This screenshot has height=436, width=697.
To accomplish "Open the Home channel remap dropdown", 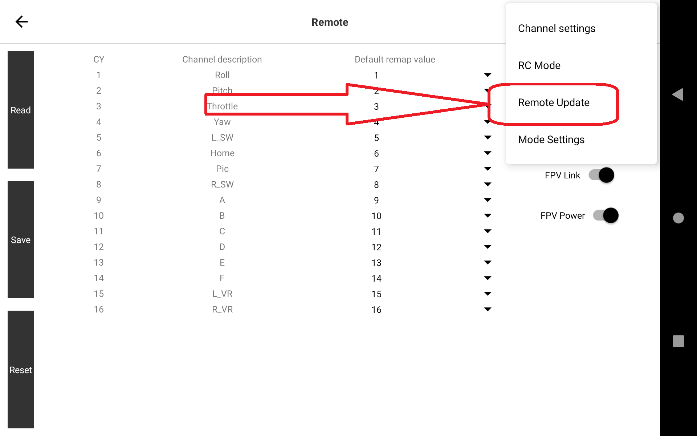I will tap(487, 153).
